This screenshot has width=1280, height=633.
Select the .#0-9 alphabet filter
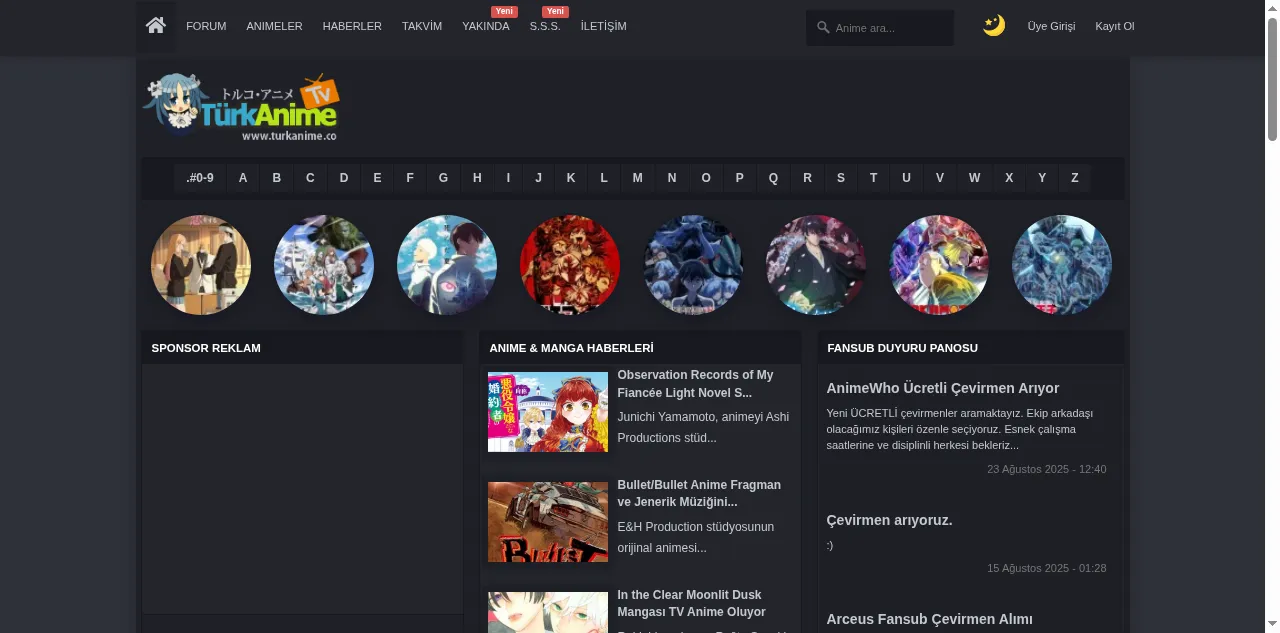(200, 178)
